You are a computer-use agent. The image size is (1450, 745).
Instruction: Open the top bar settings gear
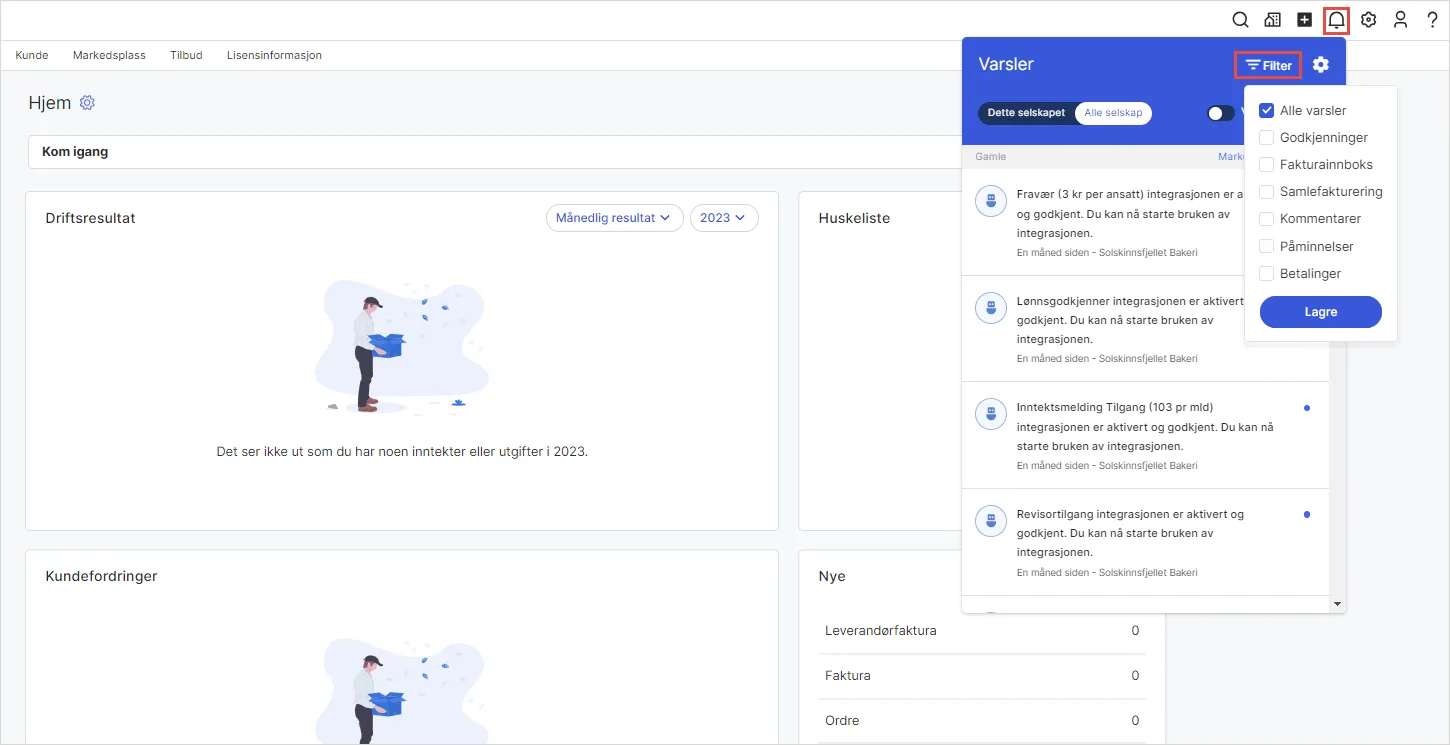tap(1369, 19)
